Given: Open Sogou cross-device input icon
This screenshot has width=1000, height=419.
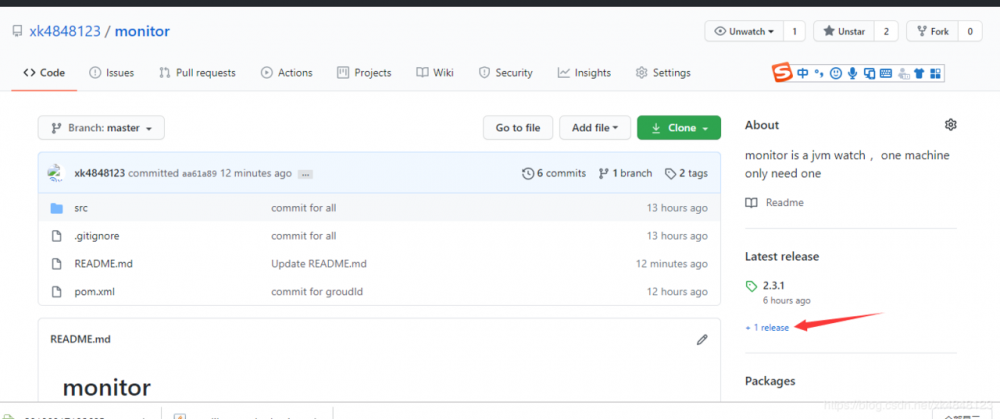Looking at the screenshot, I should pos(869,73).
